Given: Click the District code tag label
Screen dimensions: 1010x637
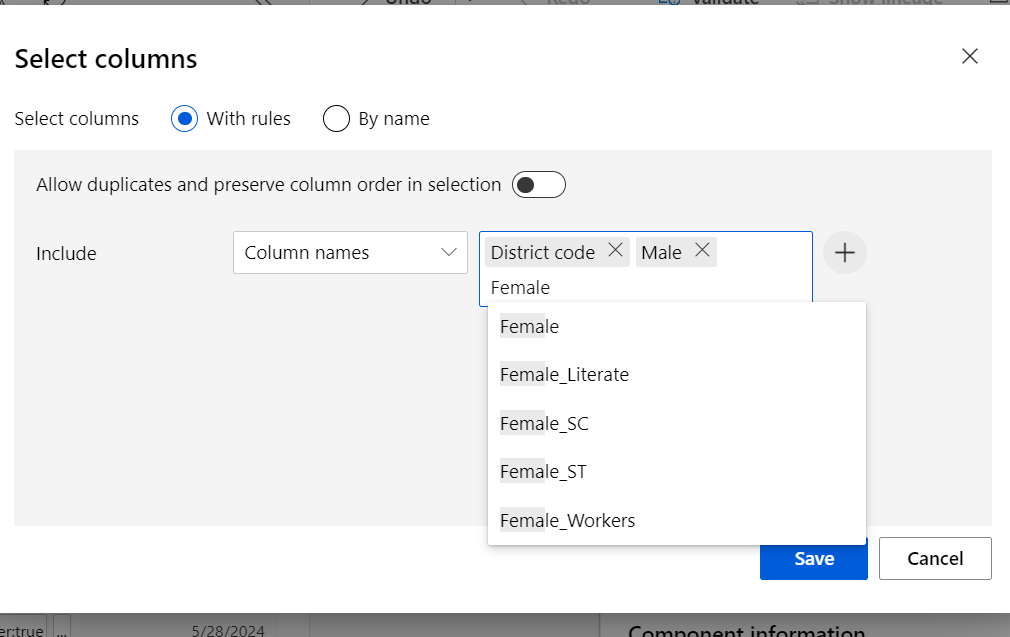Looking at the screenshot, I should [543, 253].
